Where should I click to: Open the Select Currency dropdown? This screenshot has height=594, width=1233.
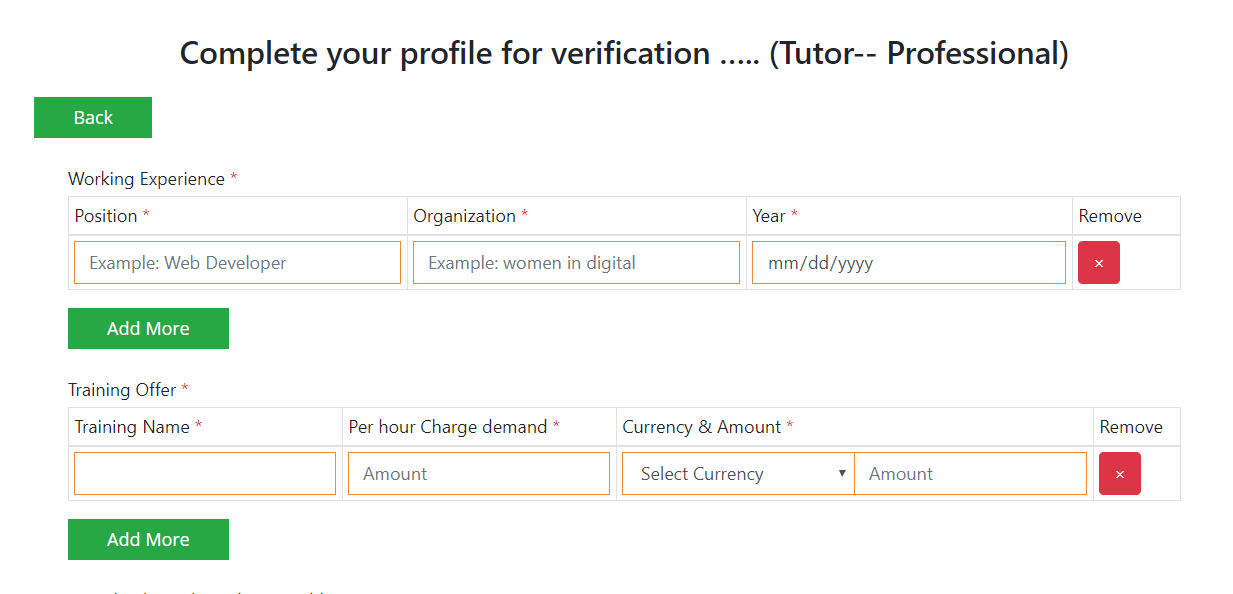tap(738, 474)
